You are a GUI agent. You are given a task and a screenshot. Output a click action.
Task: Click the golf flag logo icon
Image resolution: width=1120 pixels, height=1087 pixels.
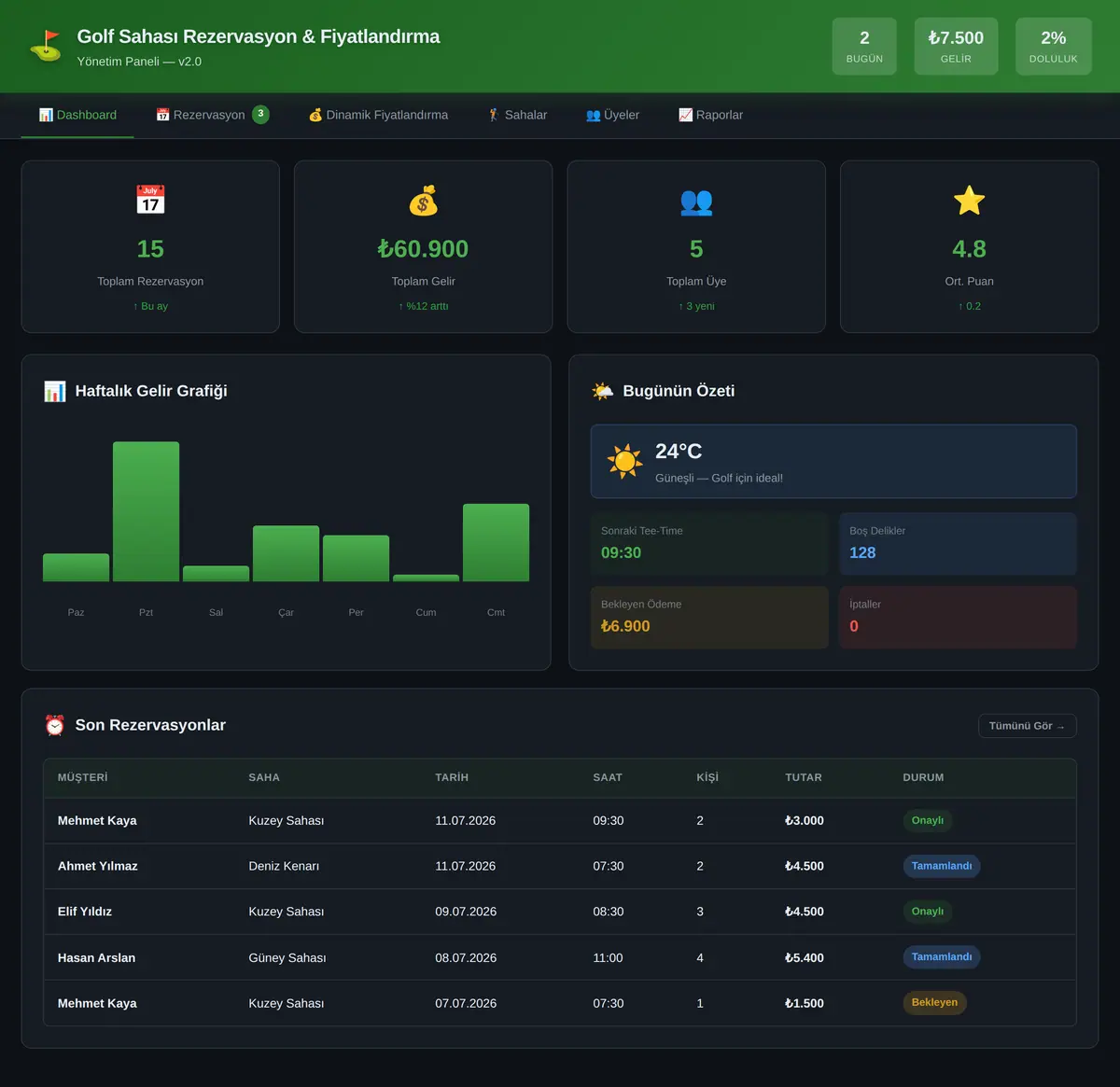[x=46, y=45]
